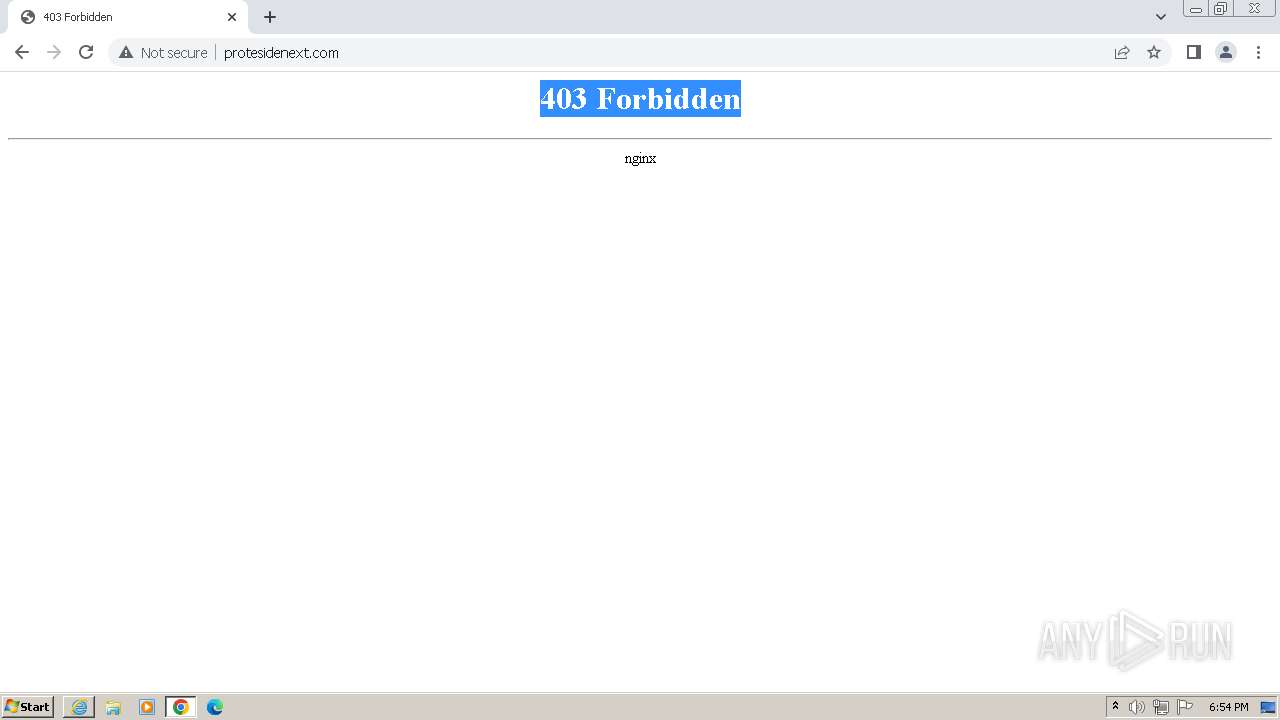This screenshot has height=720, width=1280.
Task: Show hidden system tray icons
Action: pos(1115,707)
